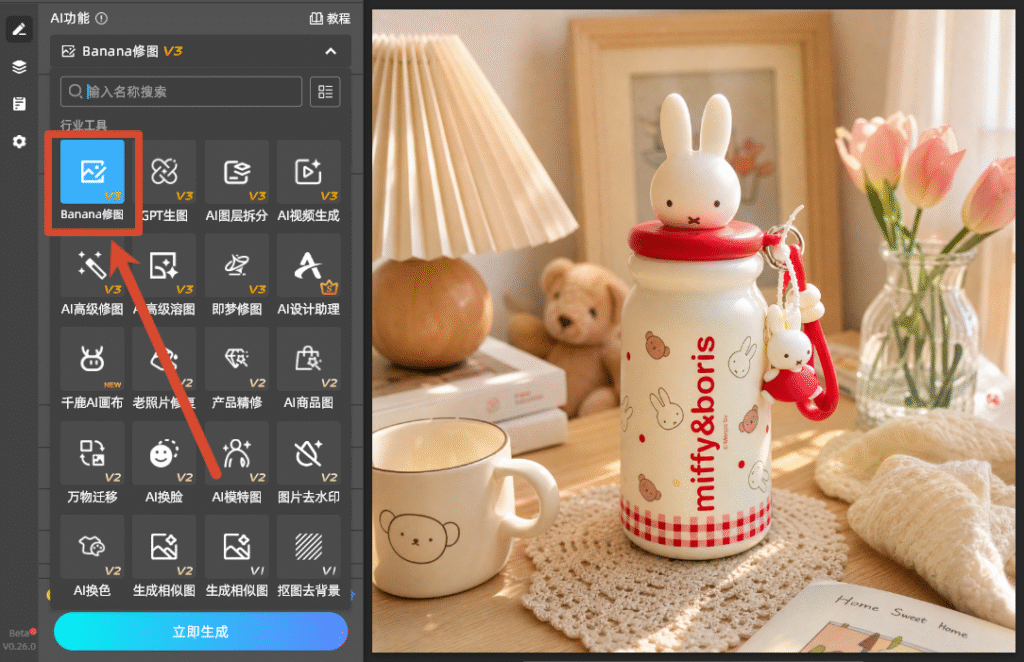Collapse the Banana修图 V3 dropdown

(x=330, y=51)
